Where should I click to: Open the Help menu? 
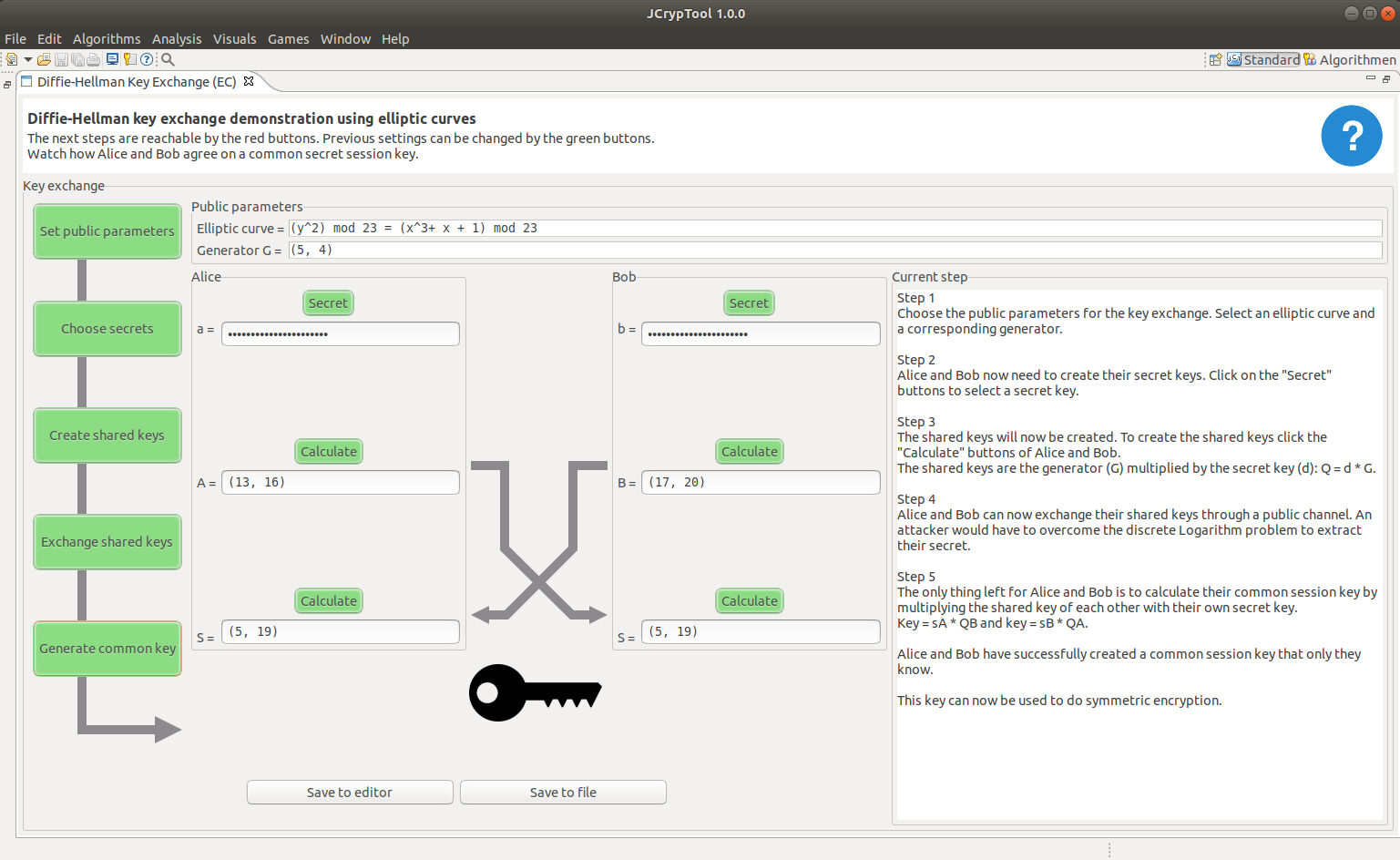click(x=395, y=38)
